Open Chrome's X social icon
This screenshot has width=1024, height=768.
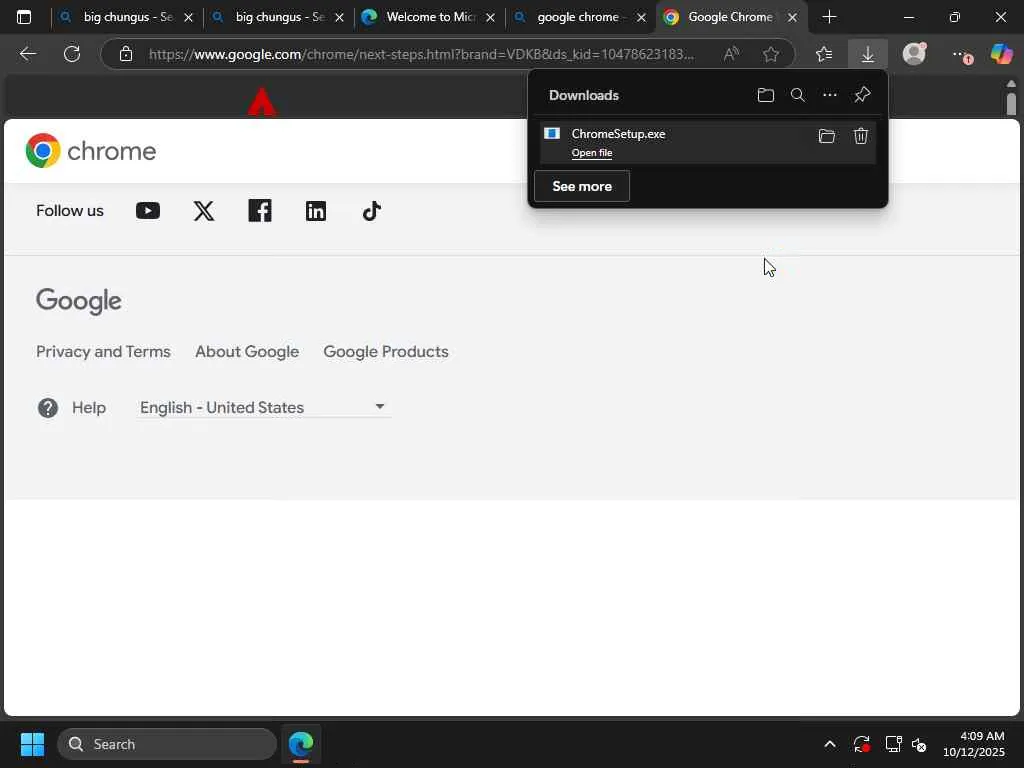click(x=204, y=211)
